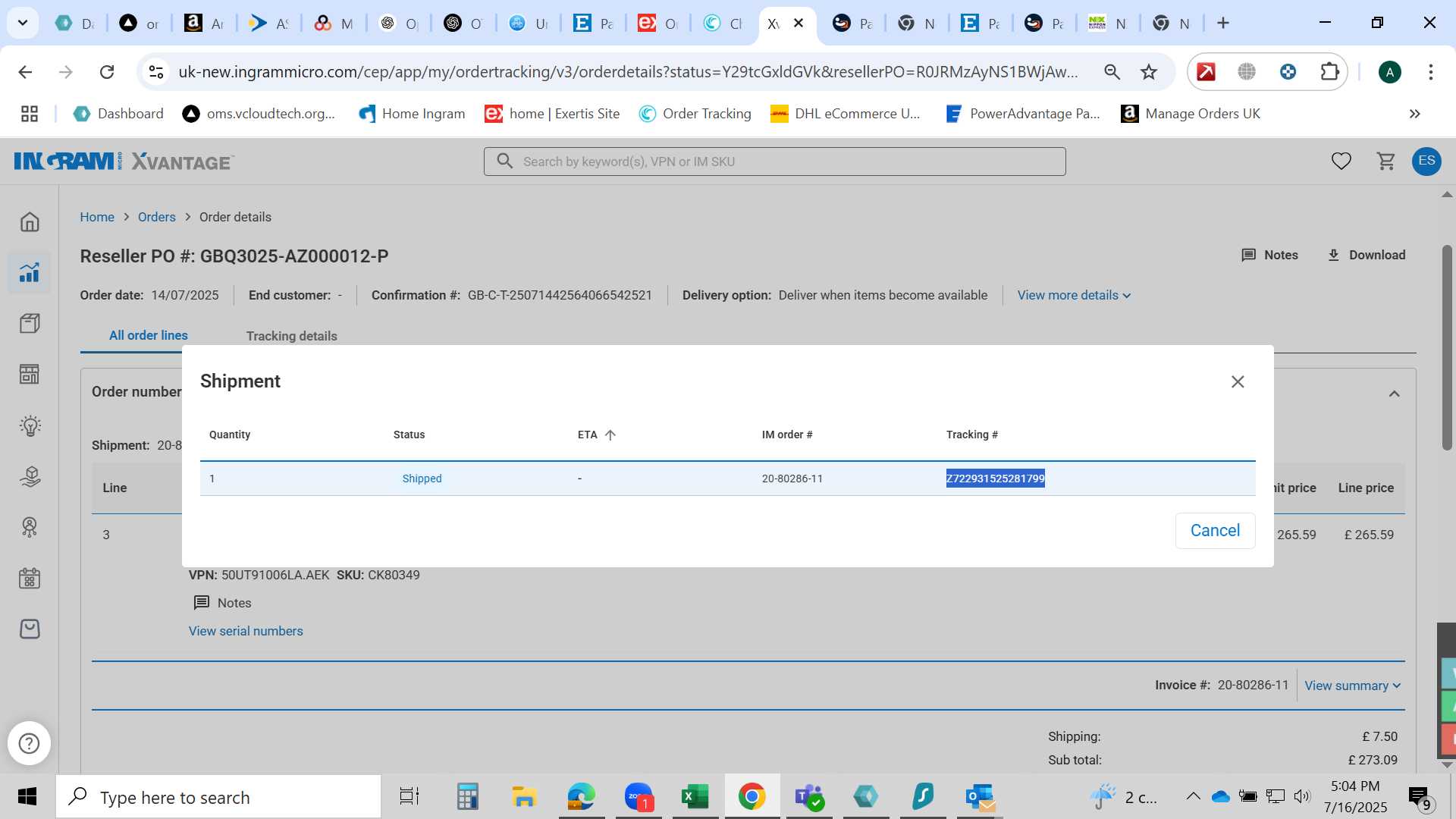Open the product box sidebar icon
Viewport: 1456px width, 819px height.
click(x=30, y=324)
